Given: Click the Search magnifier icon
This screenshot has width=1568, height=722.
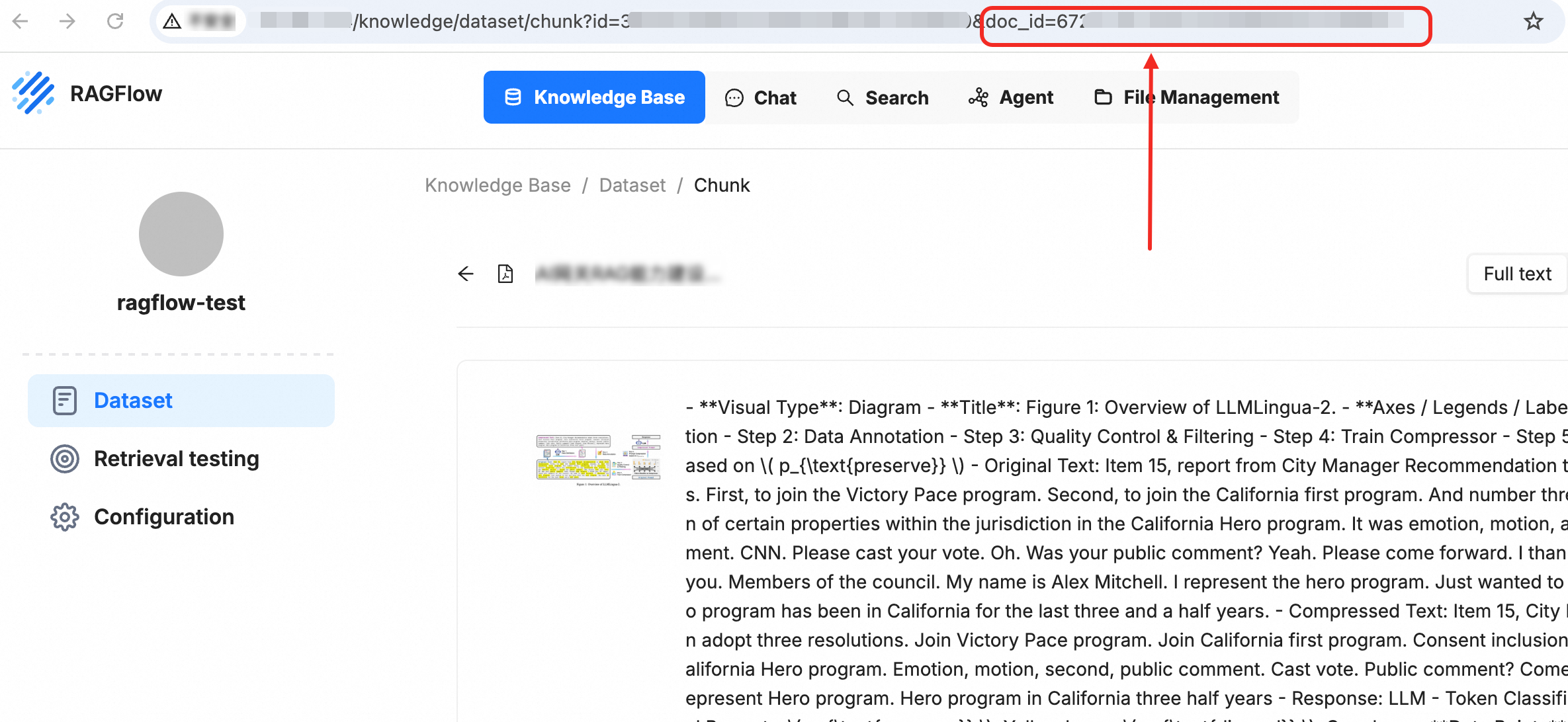Looking at the screenshot, I should point(845,97).
